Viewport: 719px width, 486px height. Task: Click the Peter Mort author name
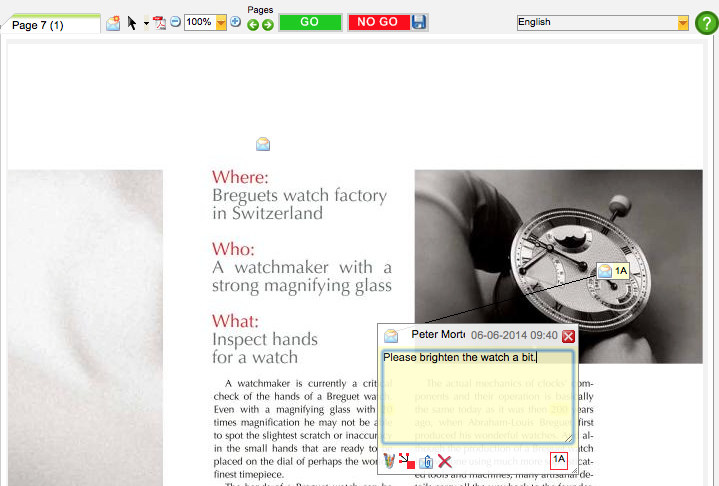(x=438, y=335)
